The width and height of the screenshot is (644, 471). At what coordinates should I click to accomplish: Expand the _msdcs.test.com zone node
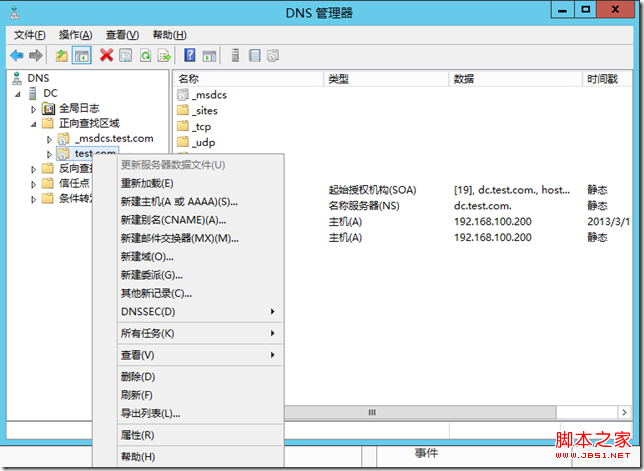click(49, 140)
